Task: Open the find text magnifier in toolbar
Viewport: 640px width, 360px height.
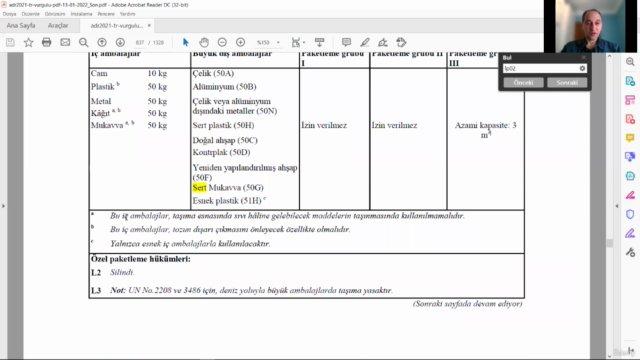Action: [x=83, y=42]
